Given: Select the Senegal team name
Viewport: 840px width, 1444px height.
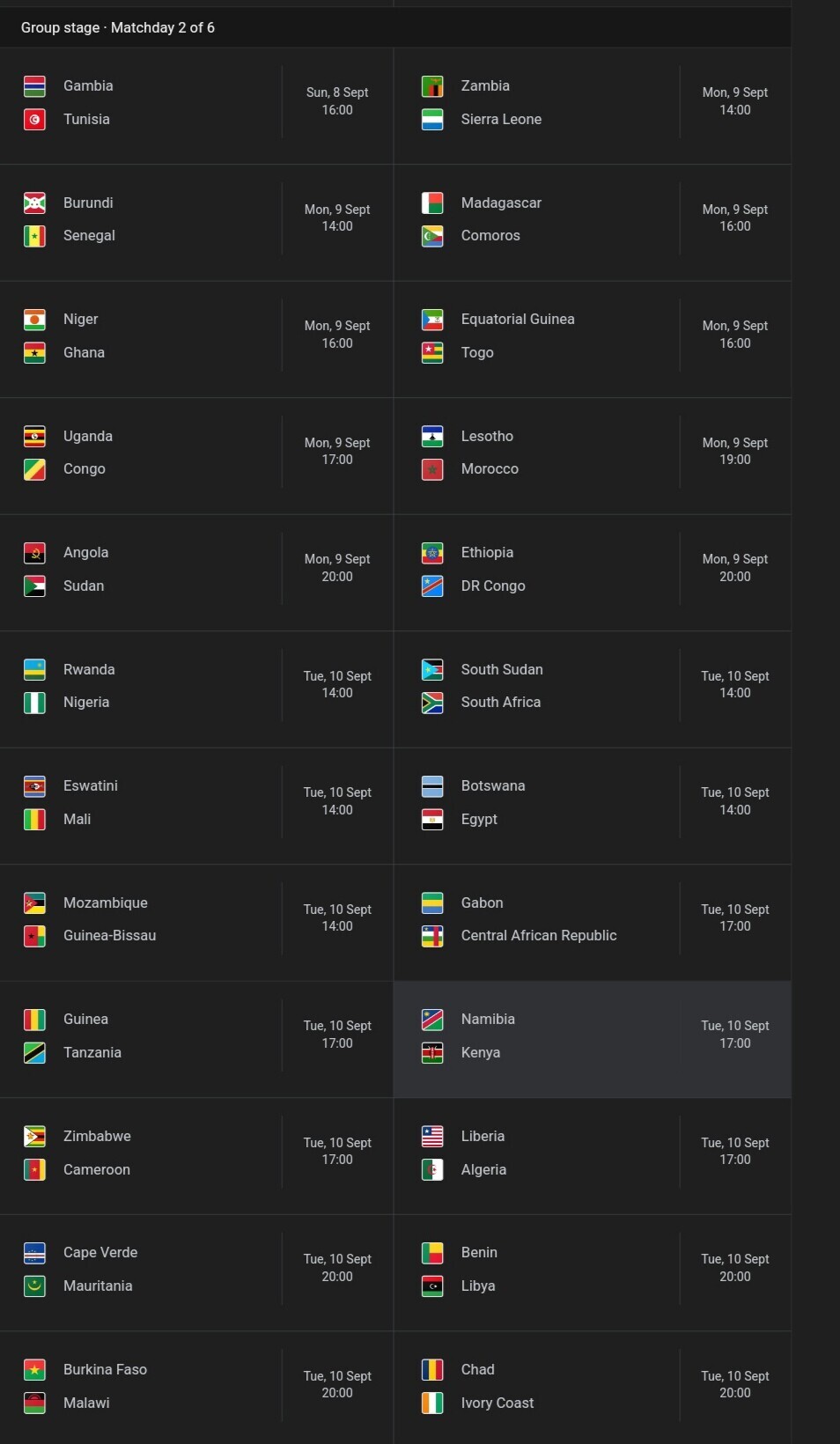Looking at the screenshot, I should pos(89,236).
